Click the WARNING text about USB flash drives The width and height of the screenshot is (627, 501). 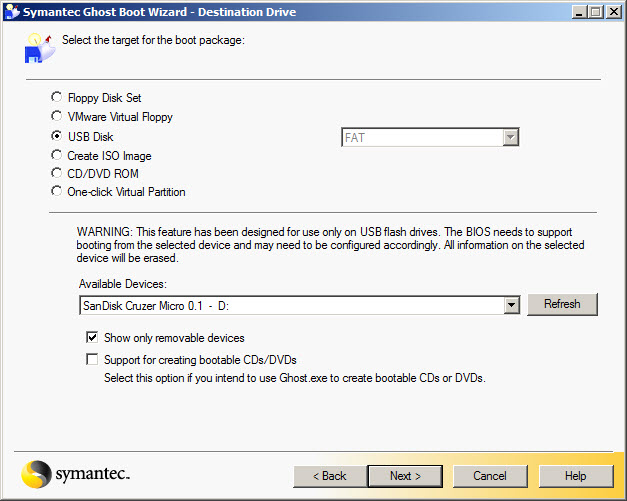pos(330,245)
